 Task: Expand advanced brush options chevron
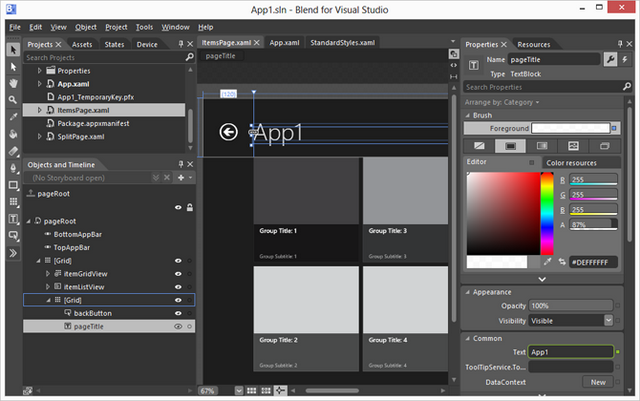[x=542, y=279]
